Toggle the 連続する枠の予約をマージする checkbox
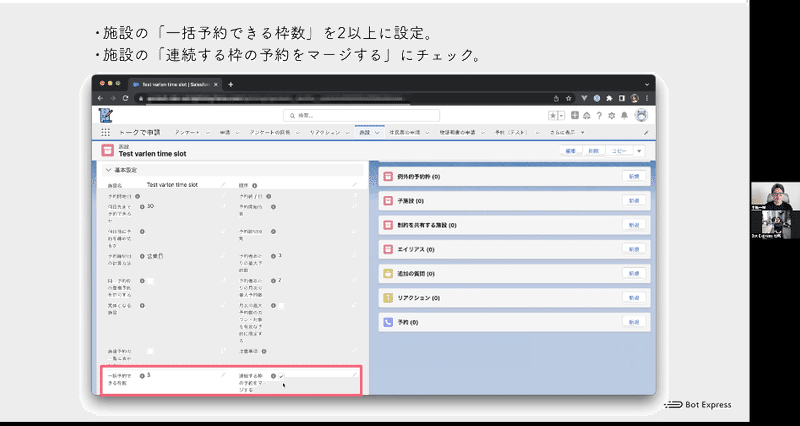This screenshot has height=426, width=800. tap(281, 377)
